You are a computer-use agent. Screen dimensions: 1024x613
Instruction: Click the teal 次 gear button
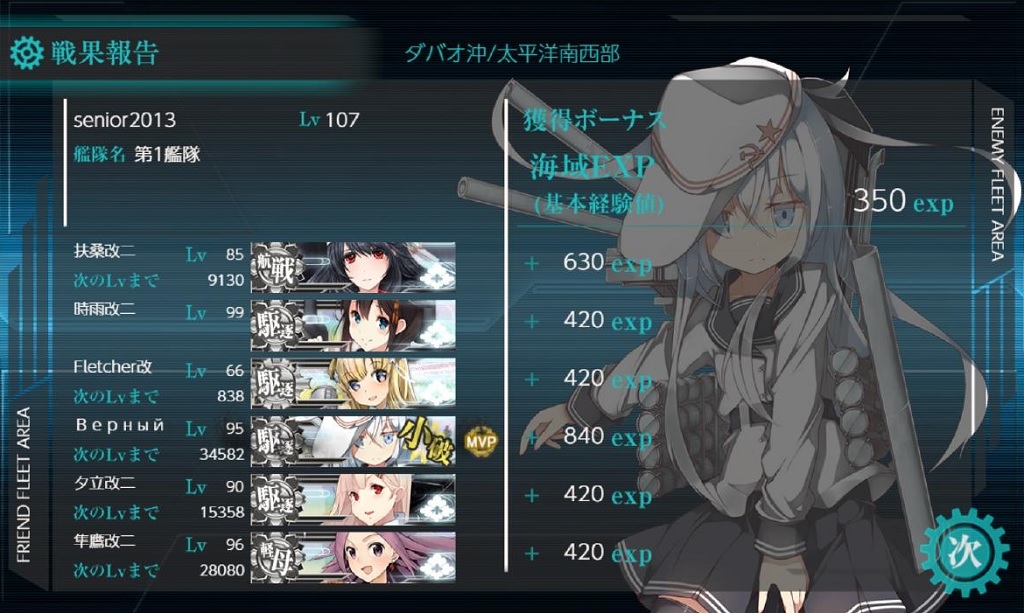(x=963, y=553)
